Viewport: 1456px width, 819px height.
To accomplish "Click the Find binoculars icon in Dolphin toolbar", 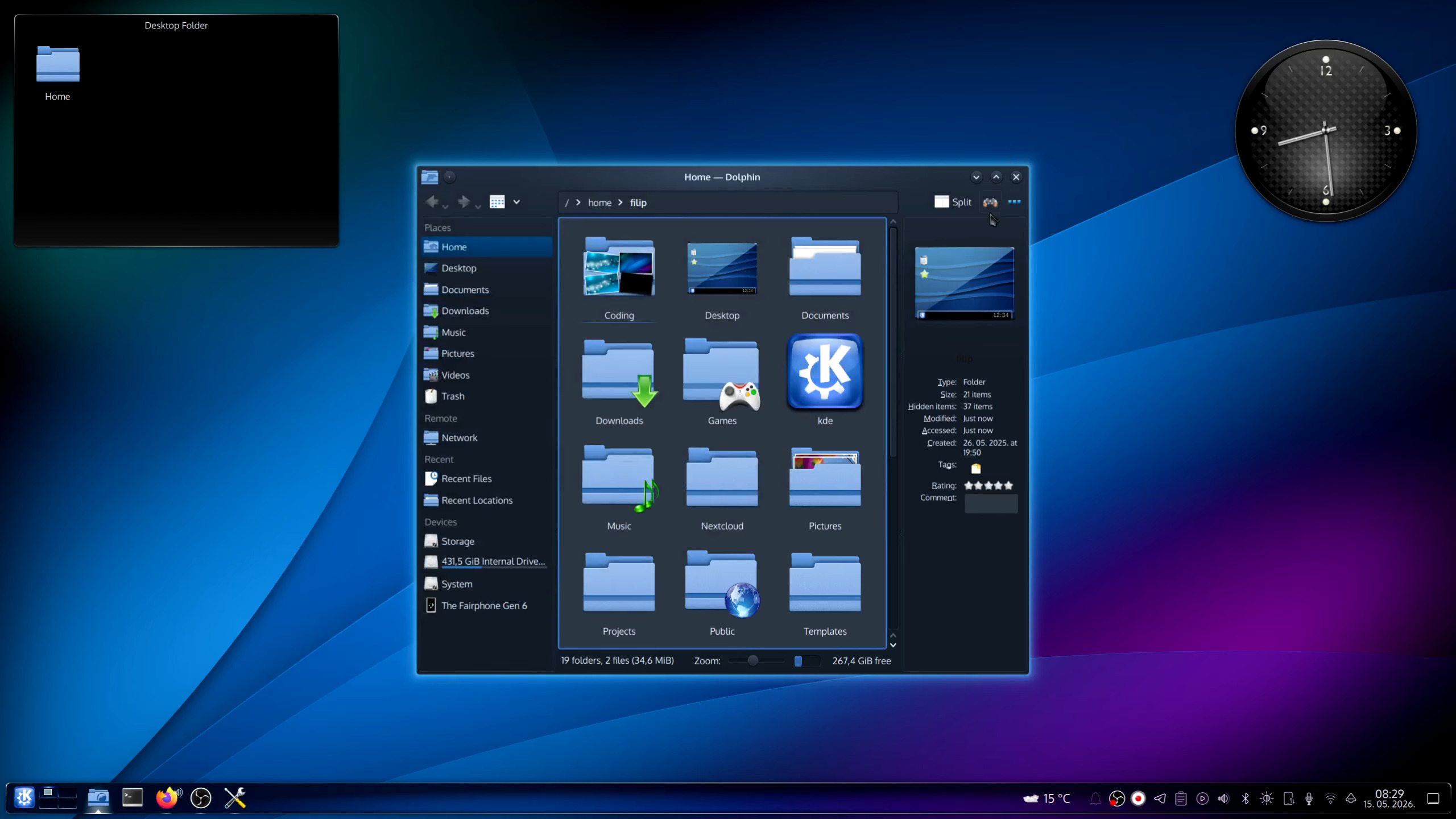I will (x=990, y=202).
